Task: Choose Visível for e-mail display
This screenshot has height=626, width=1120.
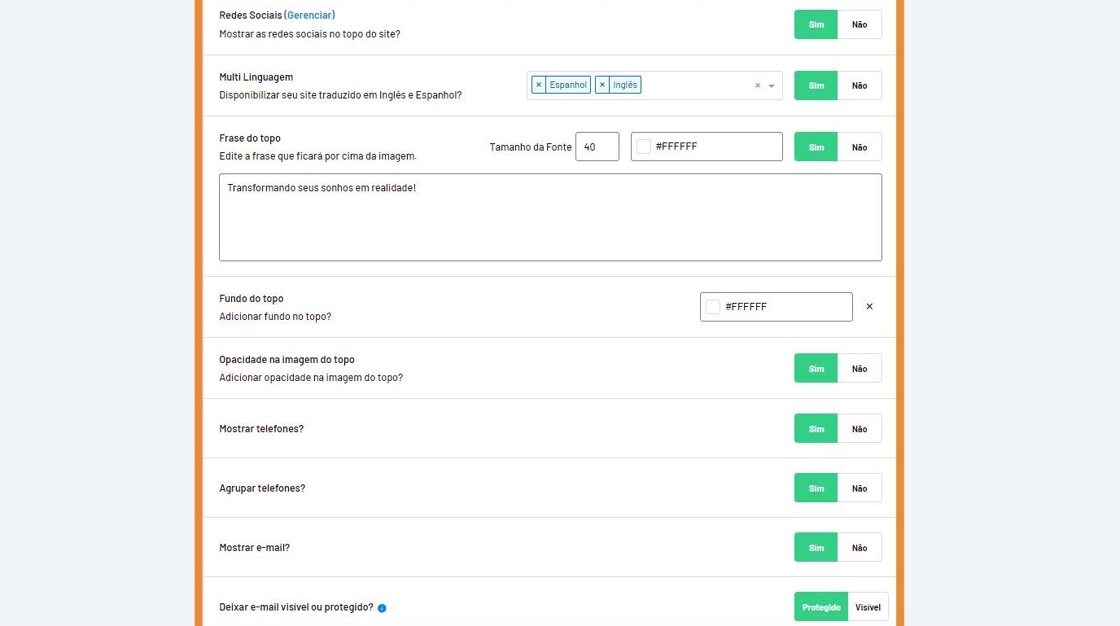Action: click(x=868, y=607)
